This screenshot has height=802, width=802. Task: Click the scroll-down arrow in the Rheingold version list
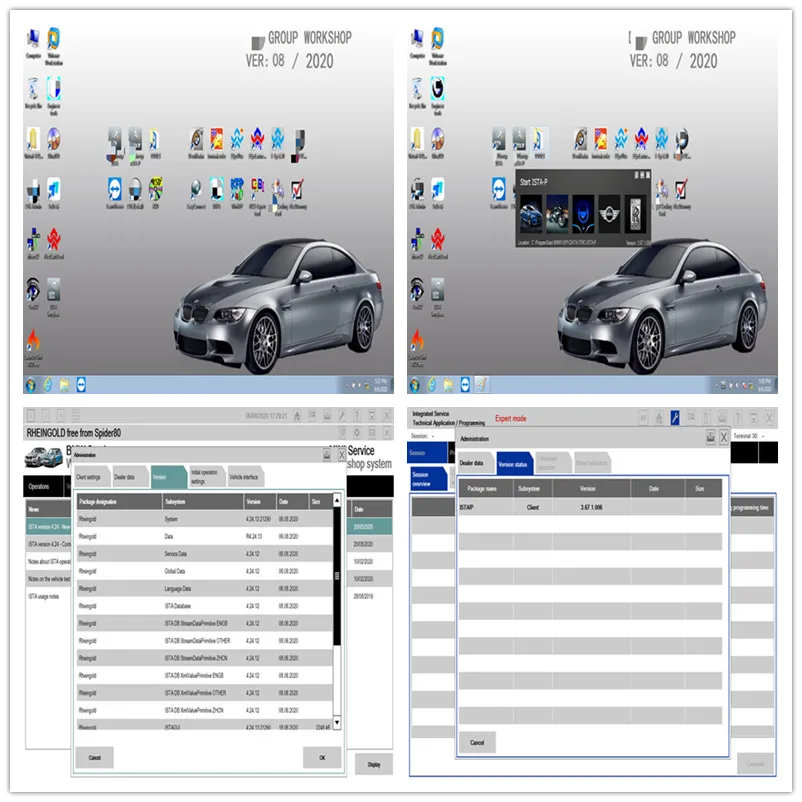(x=337, y=722)
